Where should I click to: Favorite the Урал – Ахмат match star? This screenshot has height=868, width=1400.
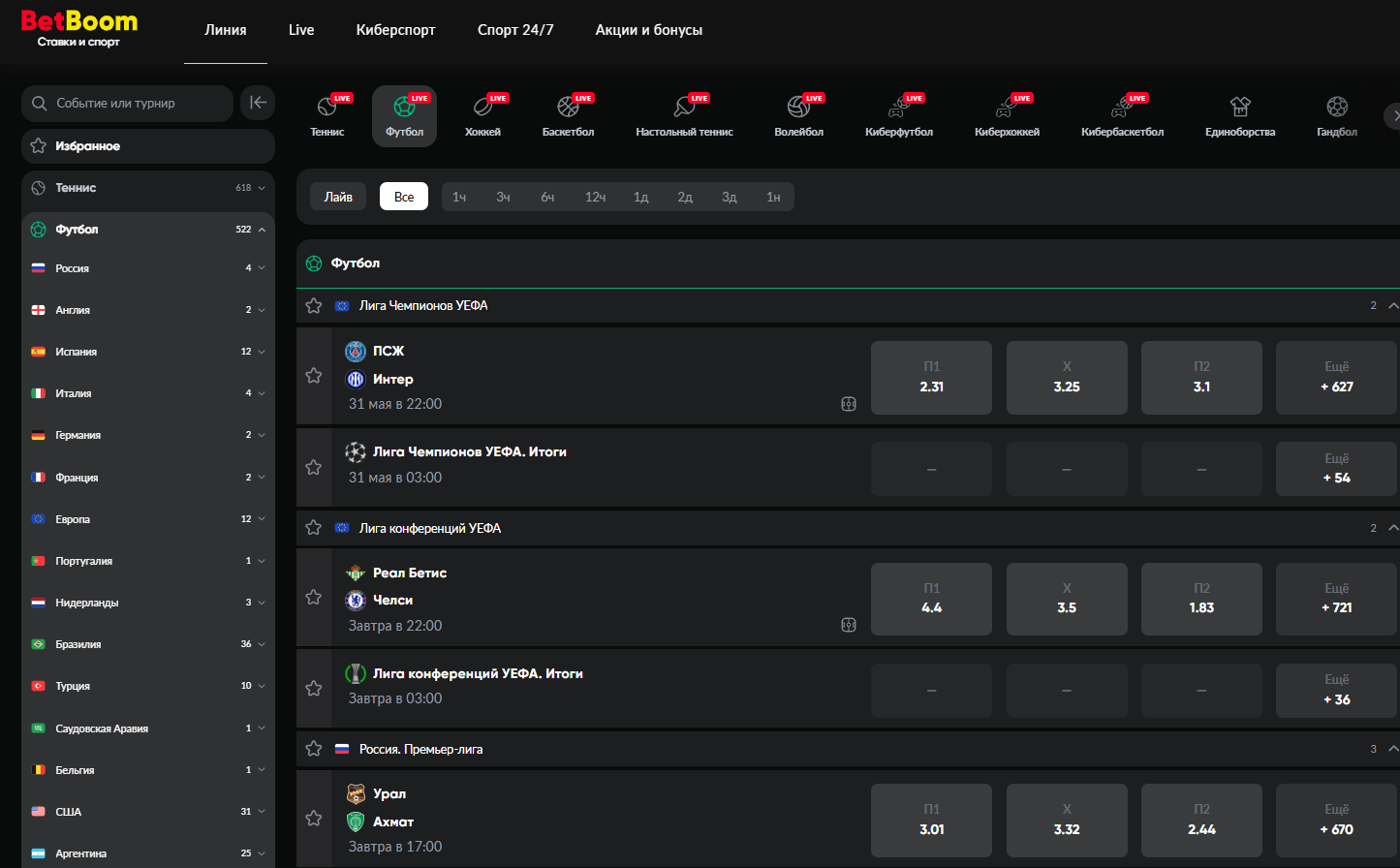[x=313, y=819]
